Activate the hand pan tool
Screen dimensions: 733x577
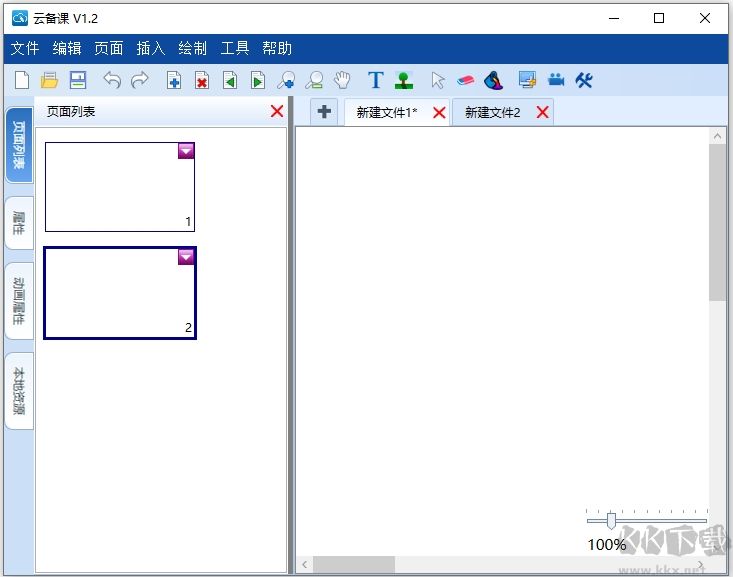[342, 81]
